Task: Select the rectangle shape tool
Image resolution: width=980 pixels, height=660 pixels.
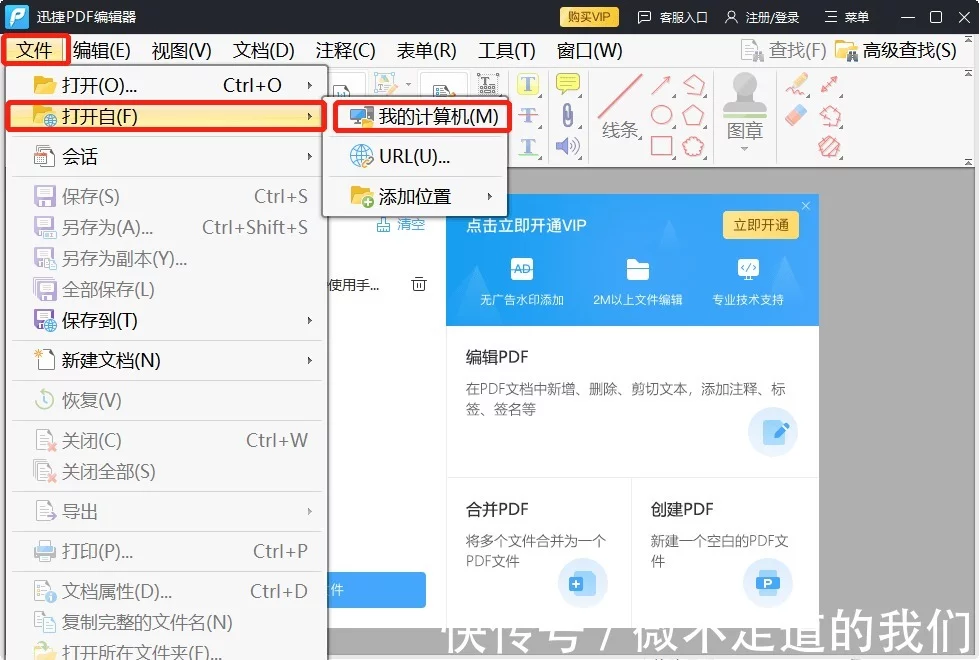Action: [661, 146]
